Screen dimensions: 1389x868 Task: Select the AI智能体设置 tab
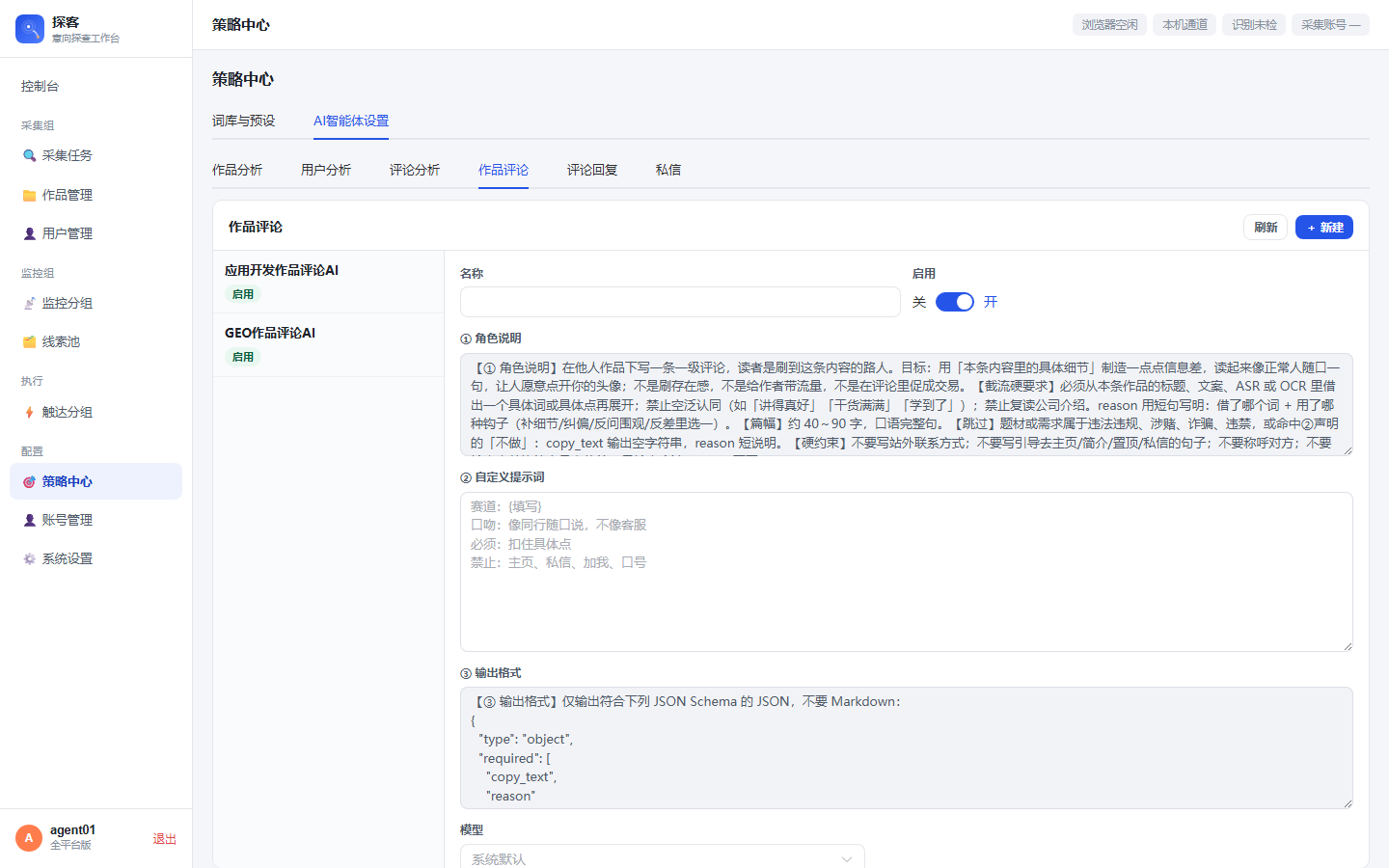click(351, 121)
